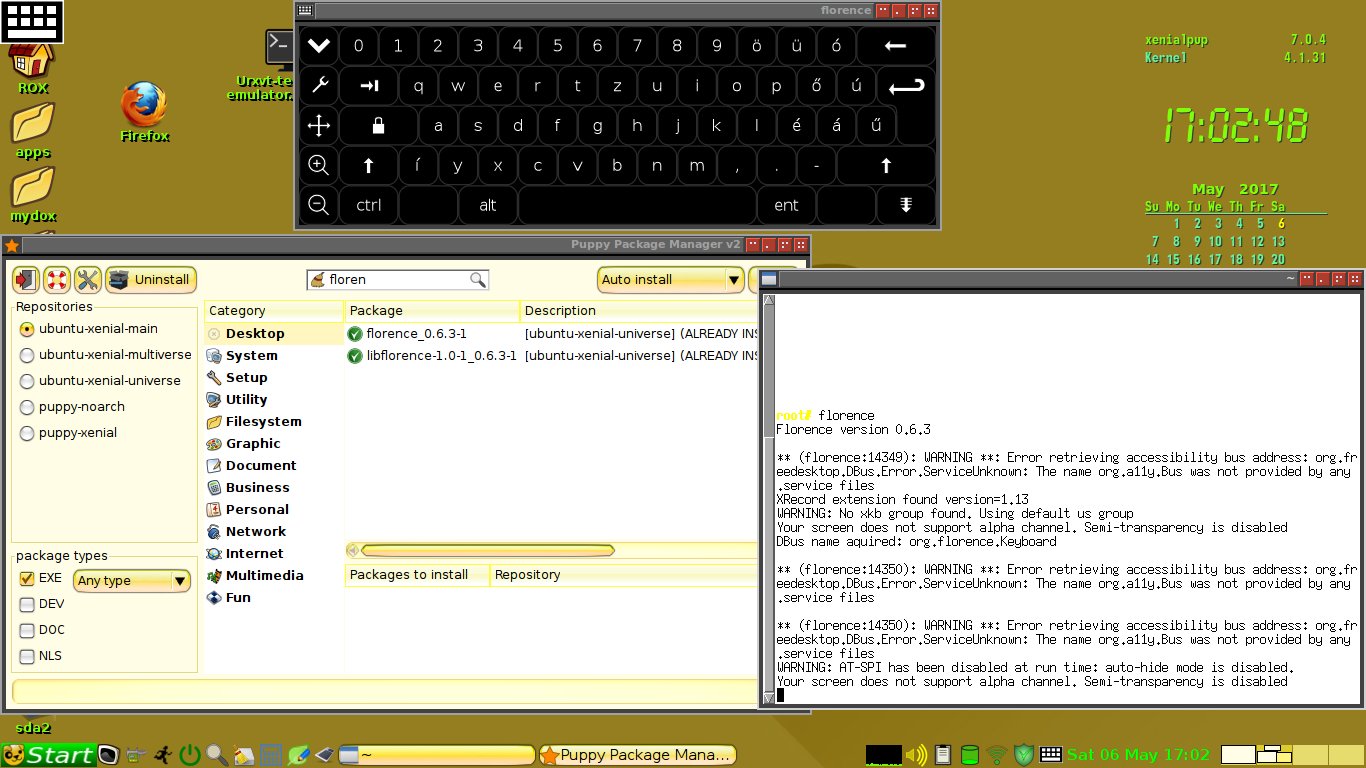Click Florence move-keyboard cross-arrows key
The image size is (1366, 768).
[x=318, y=126]
